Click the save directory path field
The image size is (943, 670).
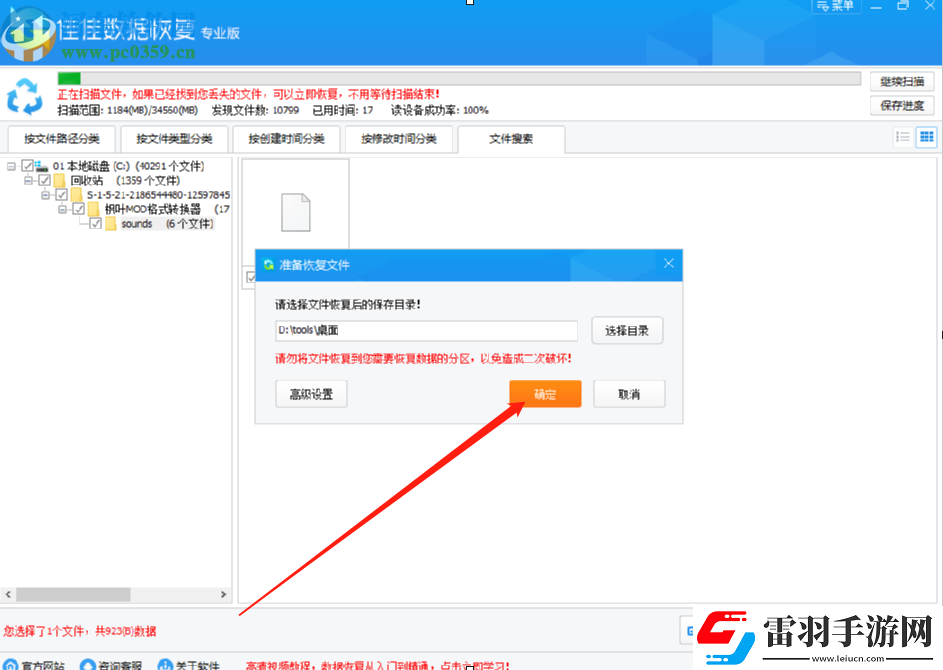(x=426, y=330)
